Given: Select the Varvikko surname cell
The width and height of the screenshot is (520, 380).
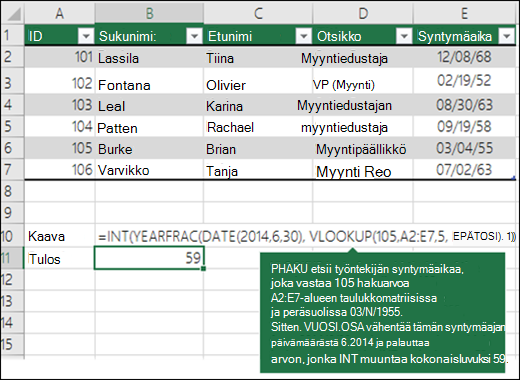Looking at the screenshot, I should click(149, 169).
